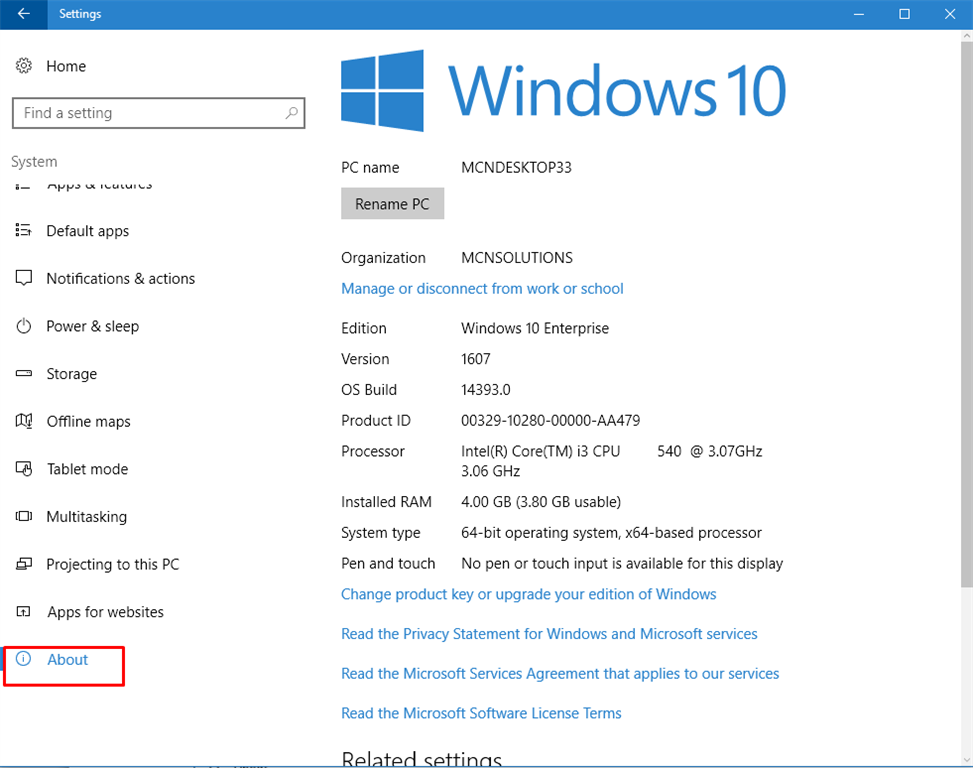Click the scrollbar up arrow

(966, 35)
